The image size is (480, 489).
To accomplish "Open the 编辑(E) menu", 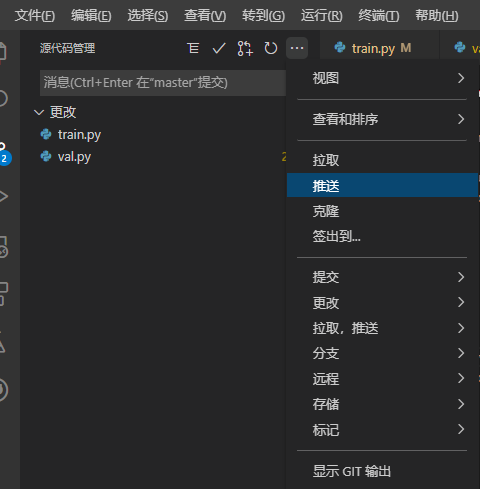I will [x=91, y=15].
